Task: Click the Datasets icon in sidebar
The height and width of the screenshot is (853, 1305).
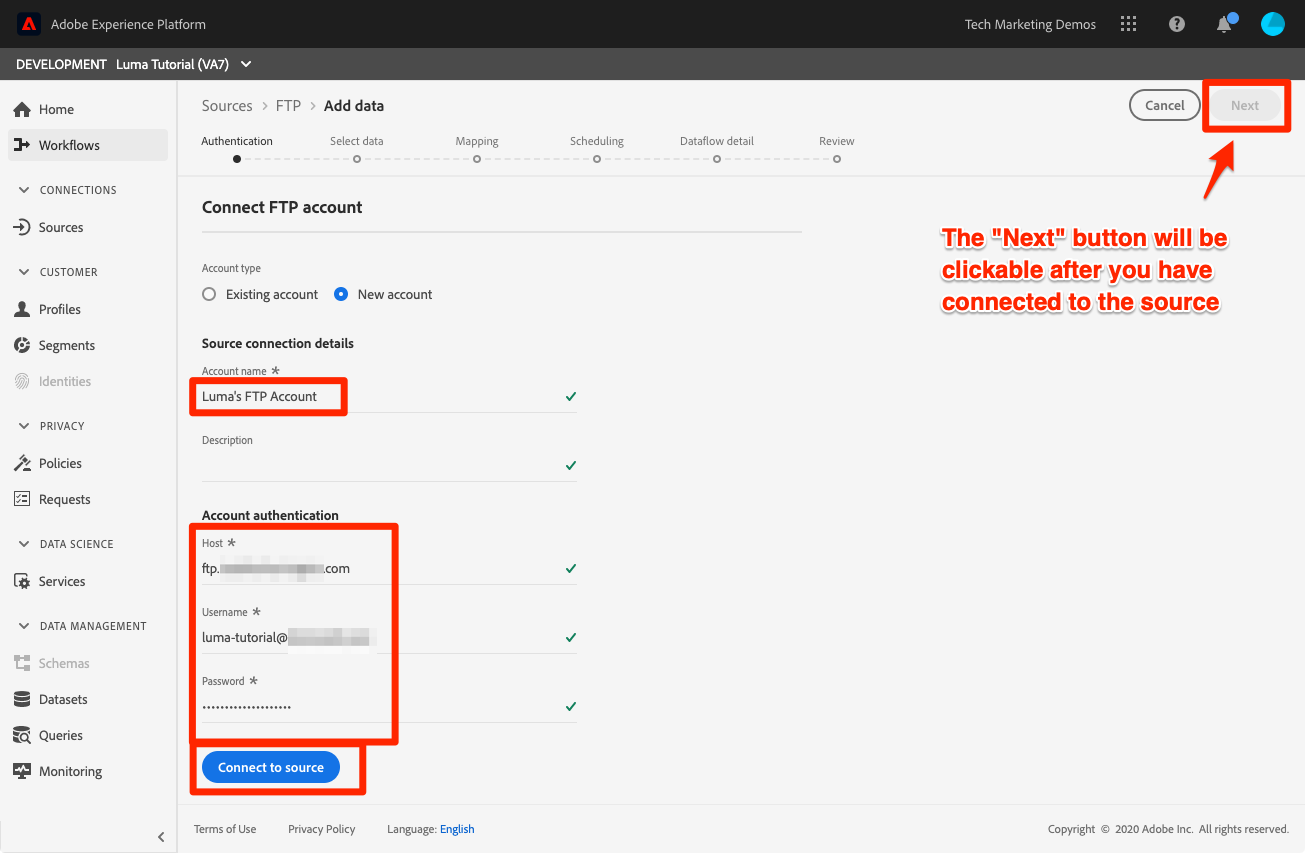Action: click(22, 699)
